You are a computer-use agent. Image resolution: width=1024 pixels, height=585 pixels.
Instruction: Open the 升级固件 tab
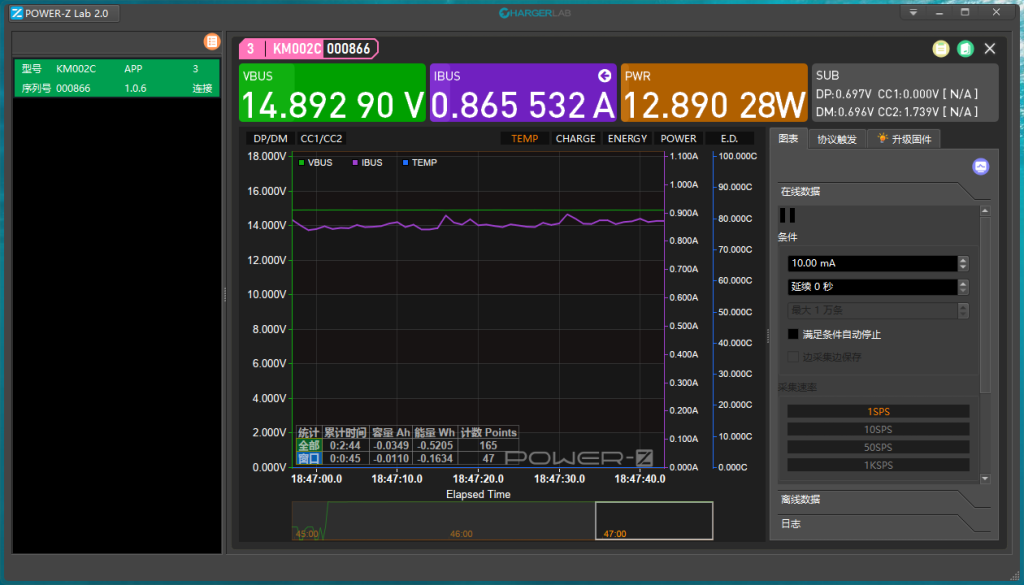904,139
